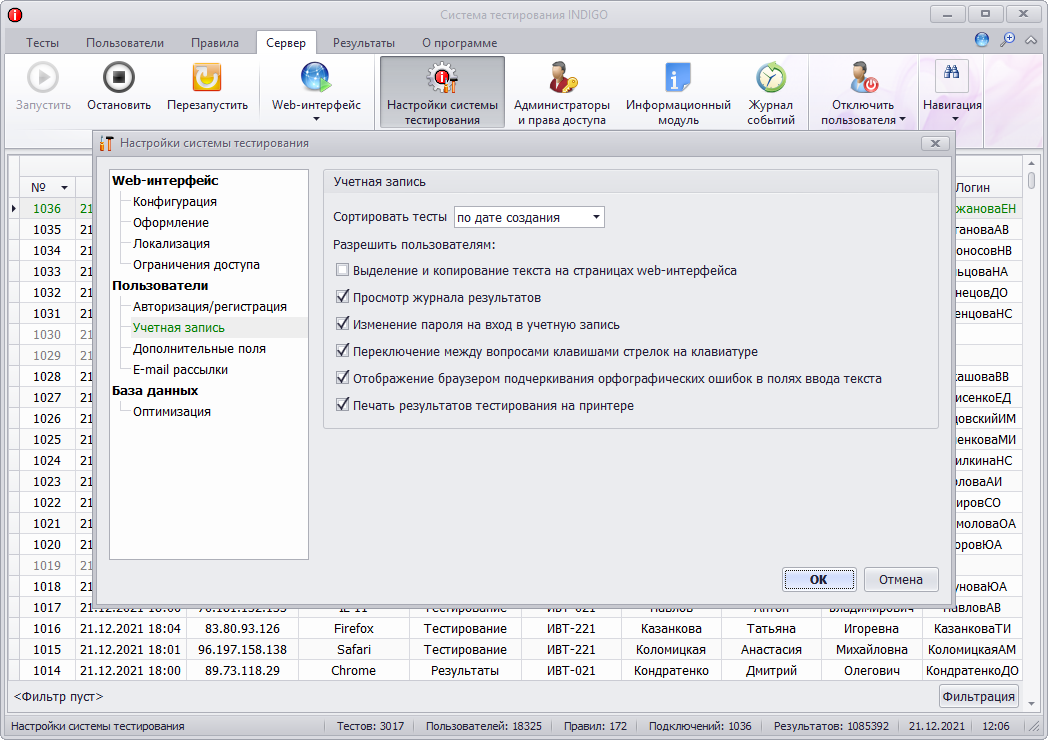This screenshot has width=1048, height=740.
Task: Toggle spell-check underline display checkbox
Action: (x=342, y=378)
